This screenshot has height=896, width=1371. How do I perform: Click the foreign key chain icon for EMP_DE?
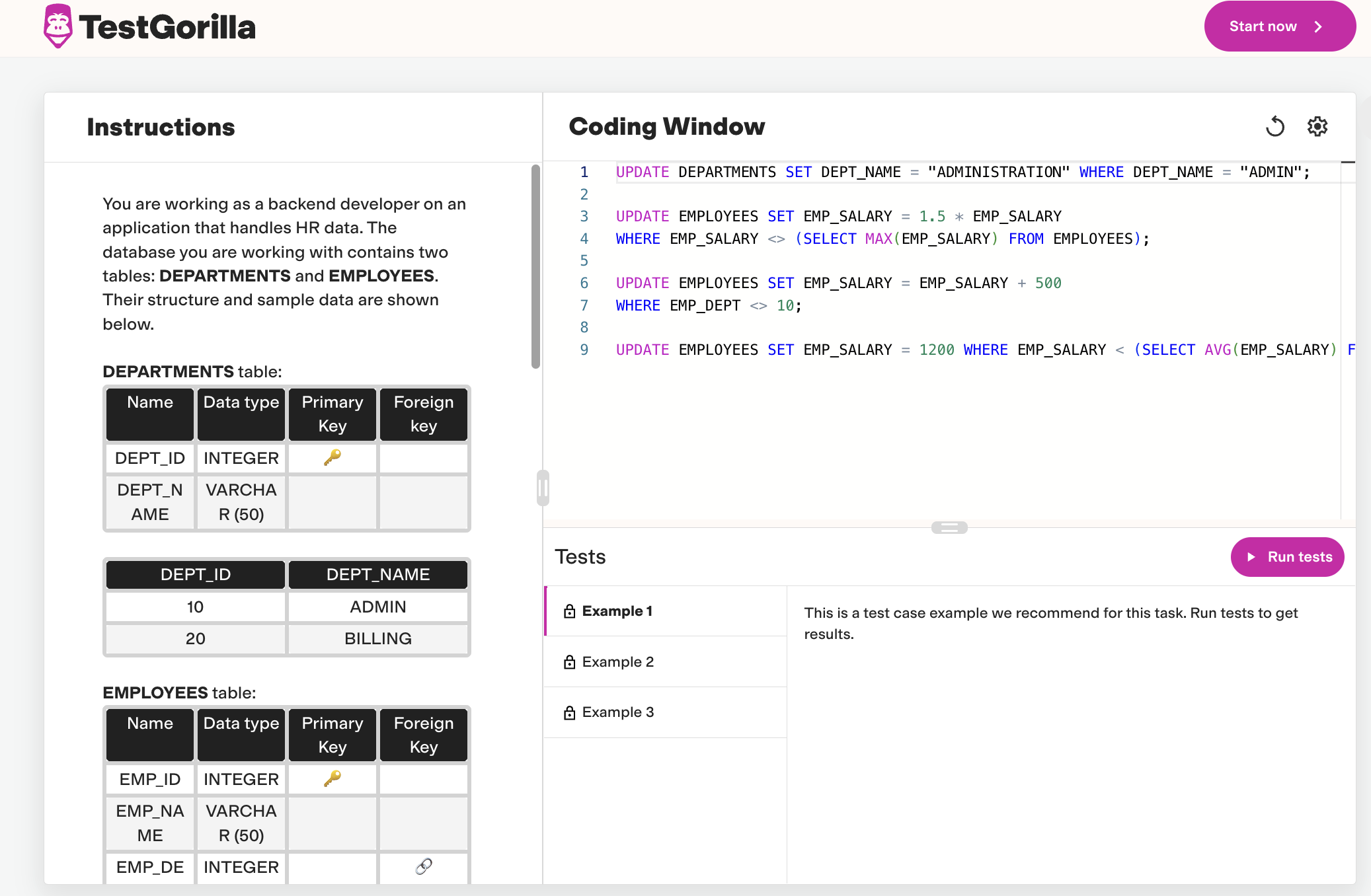coord(423,866)
